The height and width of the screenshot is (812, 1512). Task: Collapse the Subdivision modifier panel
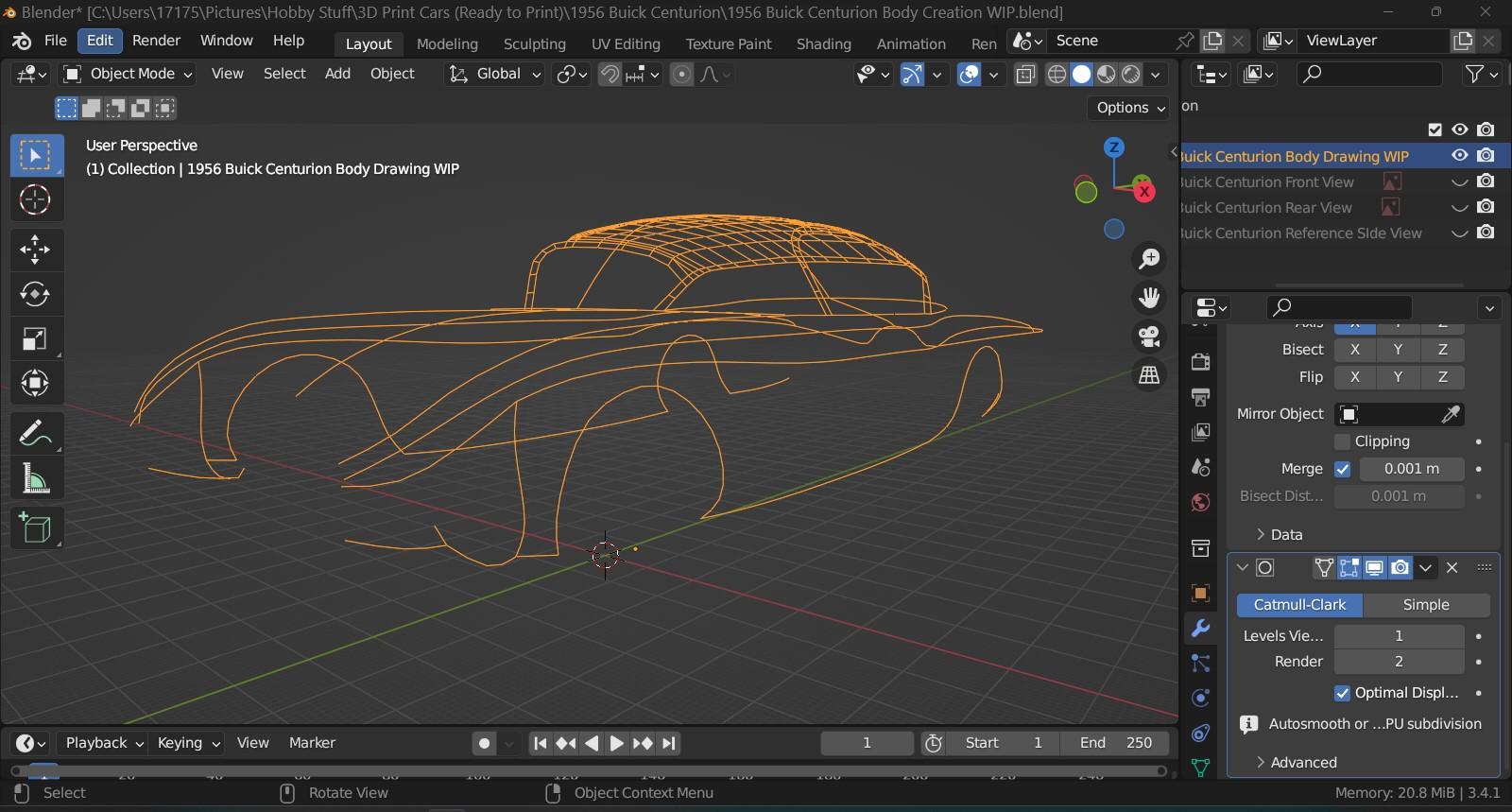[x=1243, y=568]
